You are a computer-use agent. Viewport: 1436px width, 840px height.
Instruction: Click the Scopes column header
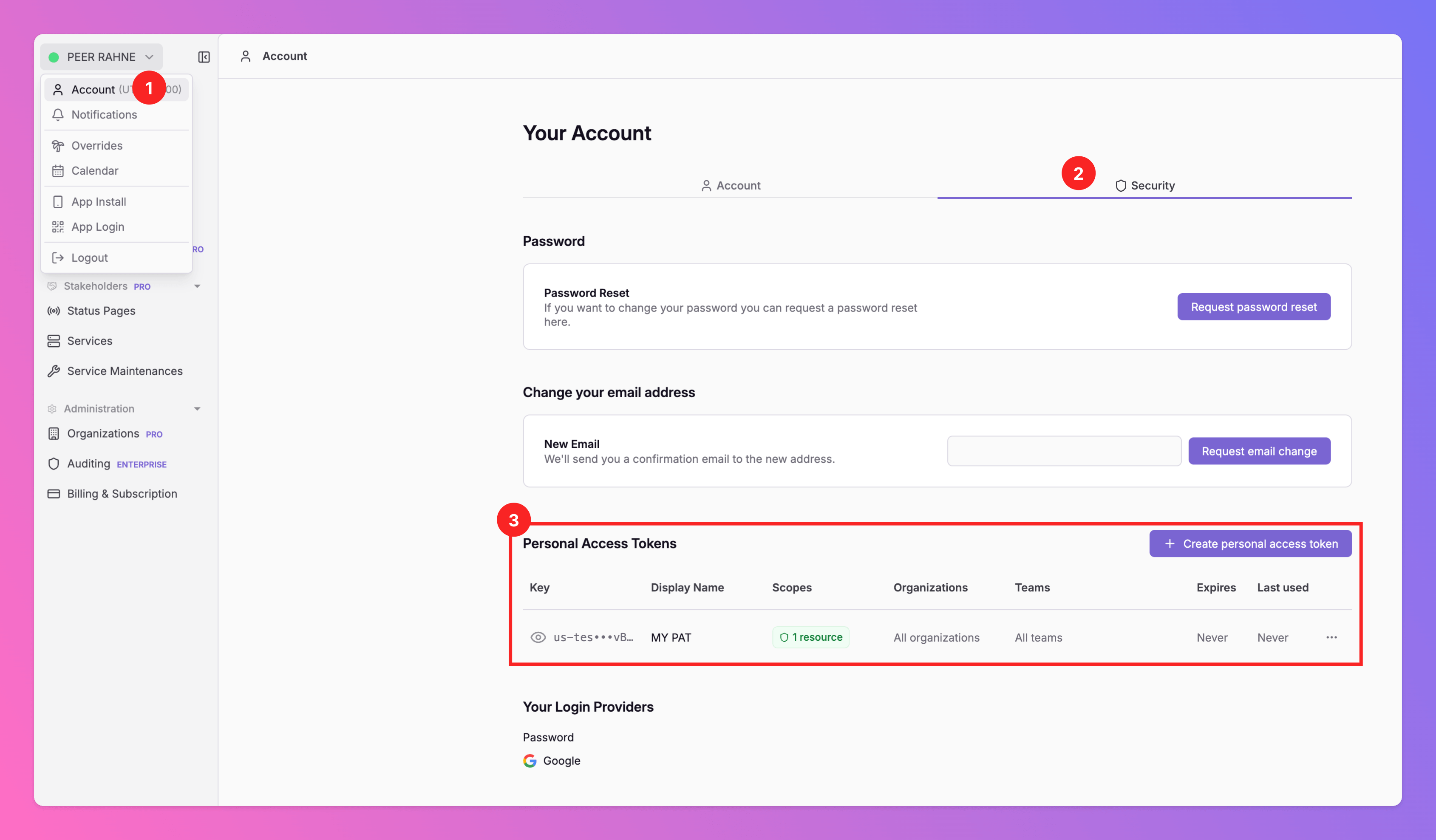[x=791, y=588]
